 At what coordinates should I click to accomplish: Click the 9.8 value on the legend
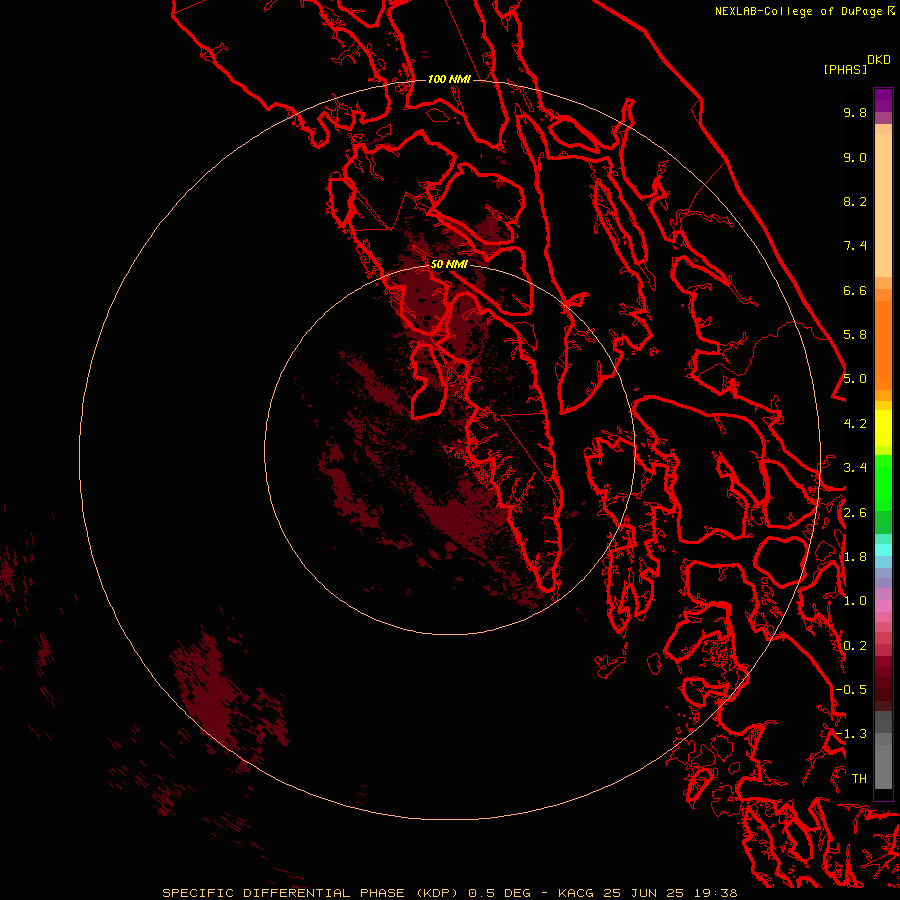pyautogui.click(x=855, y=112)
